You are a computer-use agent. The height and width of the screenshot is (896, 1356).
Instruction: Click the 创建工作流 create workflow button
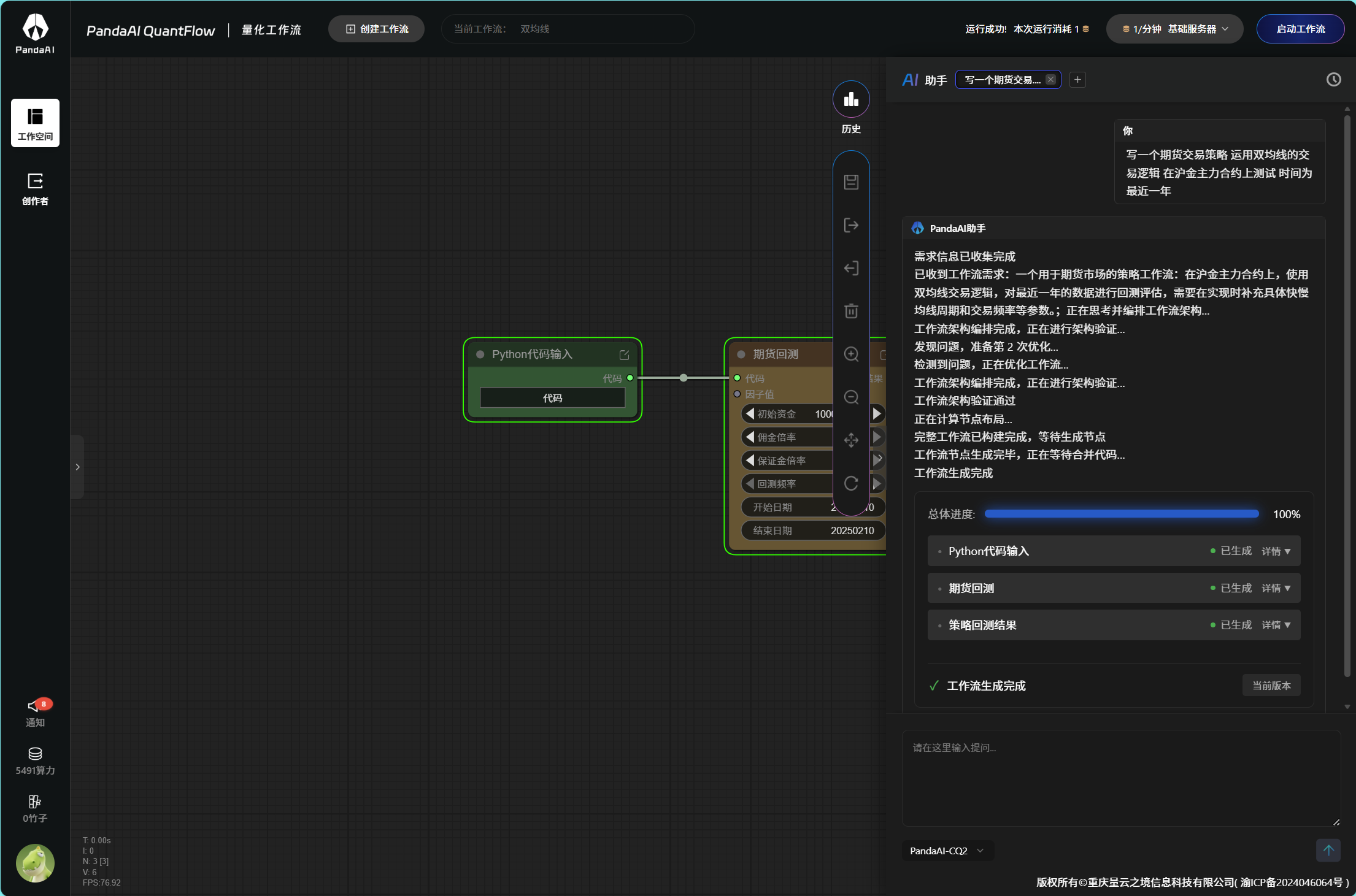[377, 29]
